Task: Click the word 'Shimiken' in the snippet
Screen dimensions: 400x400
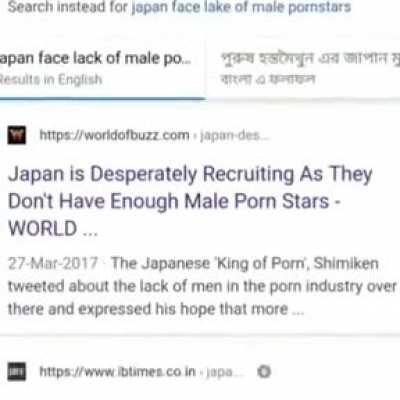Action: (x=346, y=263)
